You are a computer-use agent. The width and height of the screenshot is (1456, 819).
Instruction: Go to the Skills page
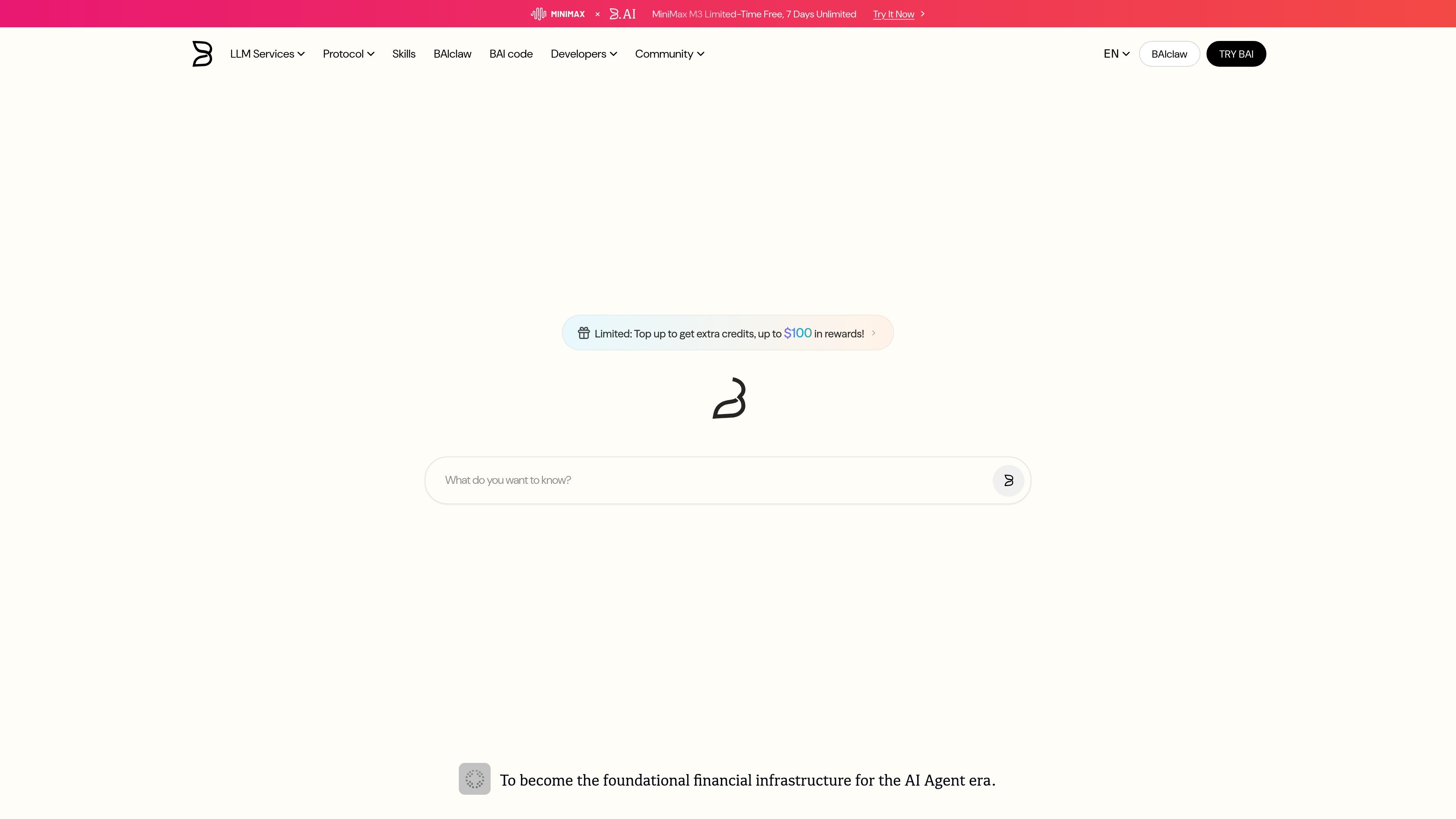pyautogui.click(x=403, y=54)
